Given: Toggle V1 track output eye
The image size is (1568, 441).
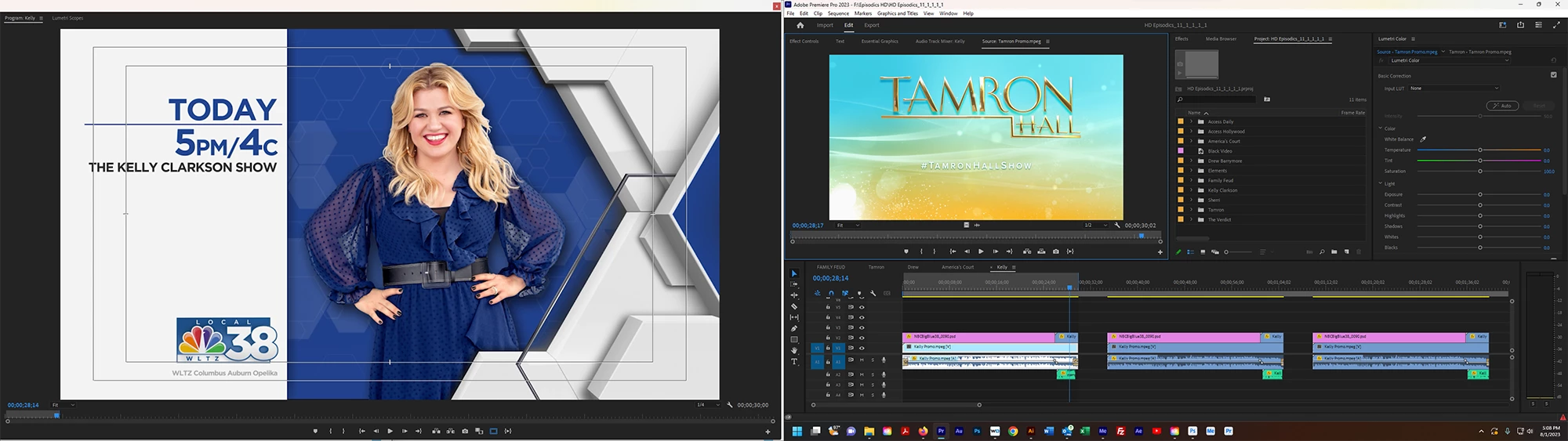Looking at the screenshot, I should pos(862,348).
